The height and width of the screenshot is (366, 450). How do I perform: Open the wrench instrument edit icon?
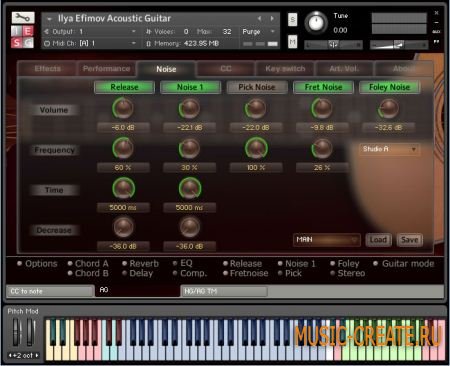(23, 18)
